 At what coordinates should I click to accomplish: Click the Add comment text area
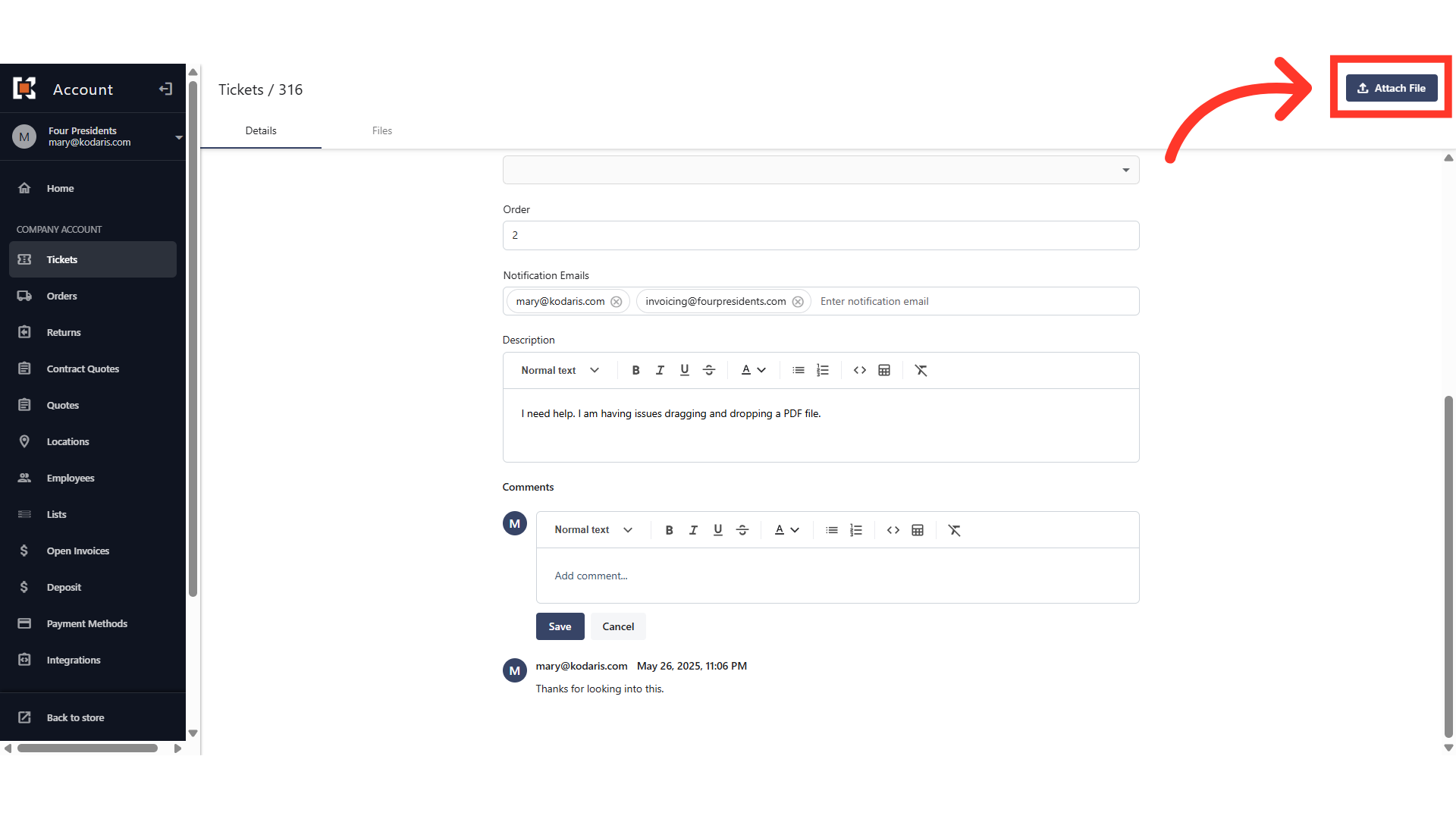tap(836, 576)
